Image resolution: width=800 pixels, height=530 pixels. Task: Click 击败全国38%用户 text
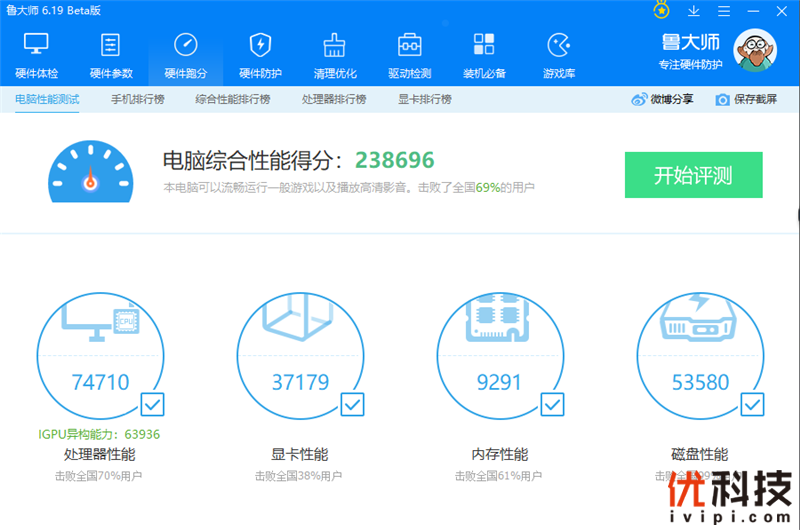pos(298,476)
